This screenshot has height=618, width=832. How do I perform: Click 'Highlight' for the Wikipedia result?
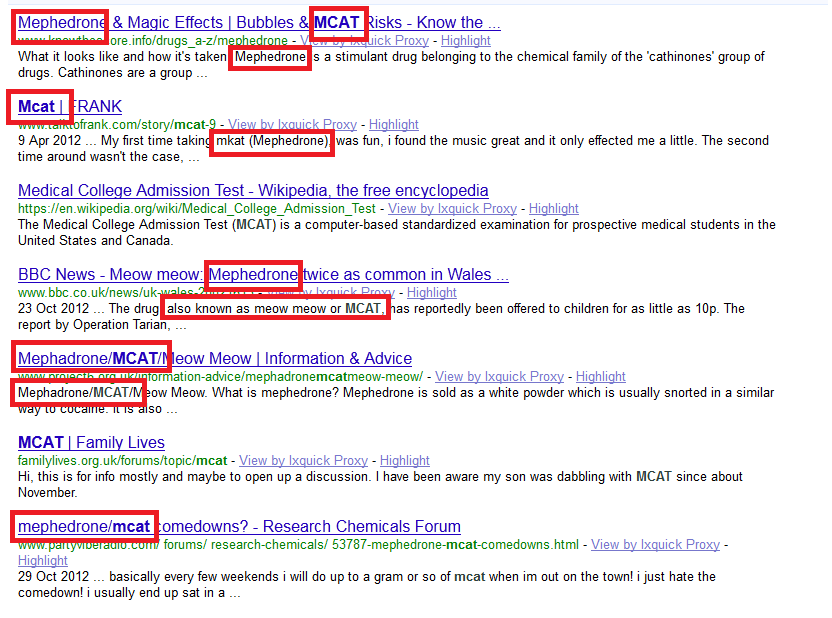click(553, 208)
